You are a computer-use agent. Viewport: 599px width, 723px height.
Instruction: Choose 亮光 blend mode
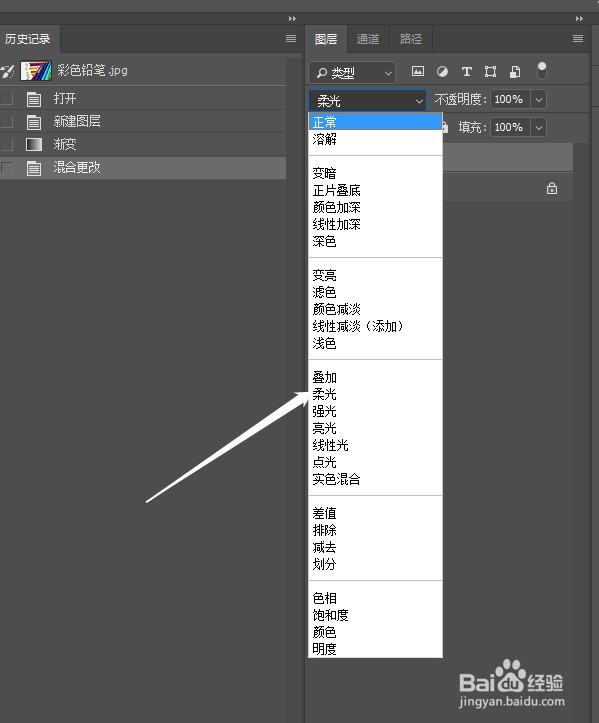click(375, 428)
